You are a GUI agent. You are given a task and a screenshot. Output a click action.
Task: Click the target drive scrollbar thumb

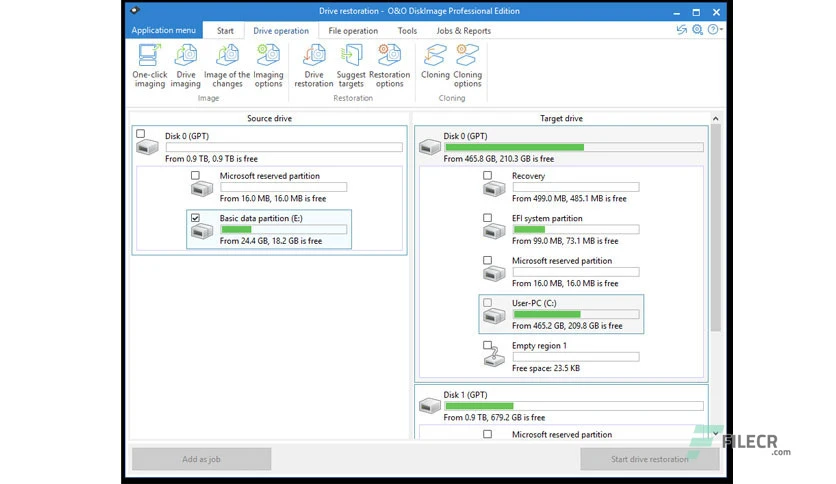coord(716,228)
